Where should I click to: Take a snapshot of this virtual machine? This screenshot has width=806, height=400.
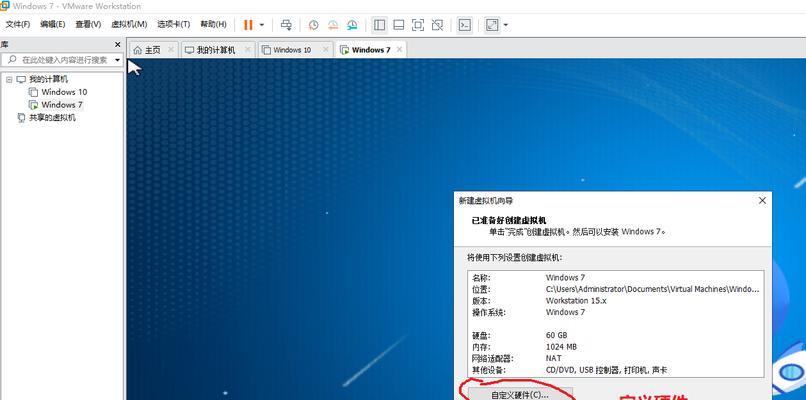(x=314, y=25)
